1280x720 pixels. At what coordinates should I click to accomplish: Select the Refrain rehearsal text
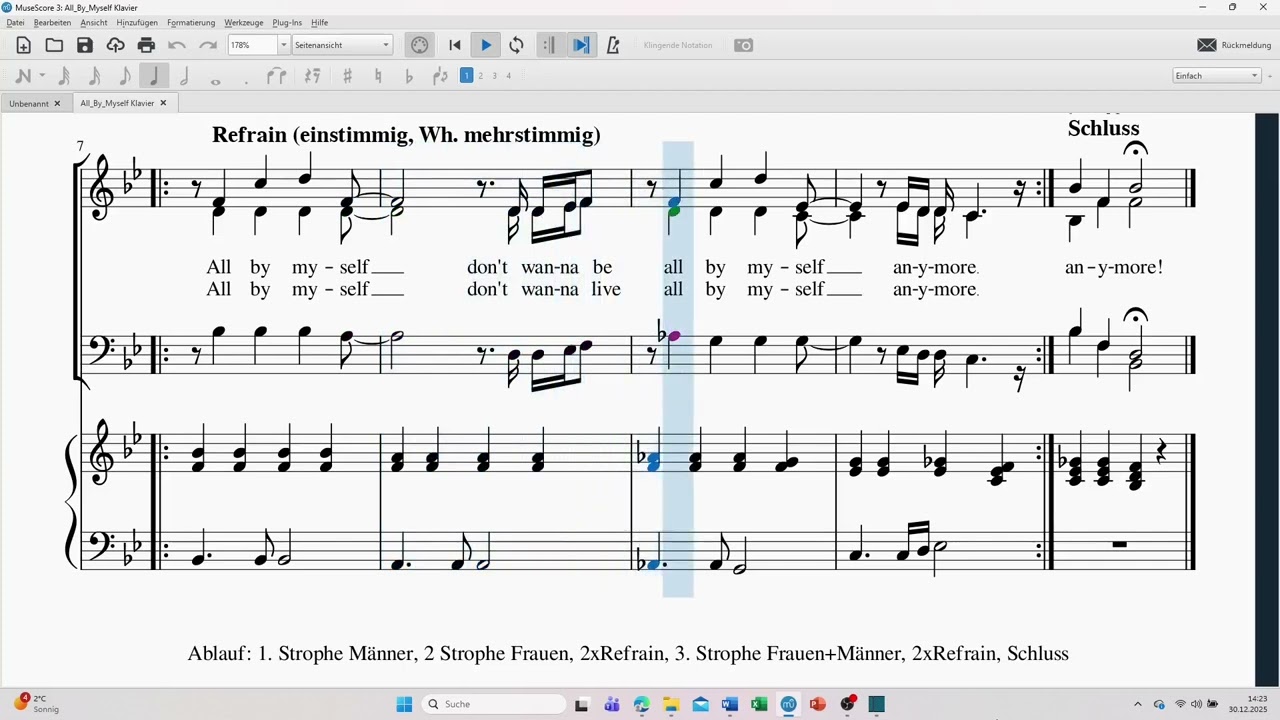[406, 135]
